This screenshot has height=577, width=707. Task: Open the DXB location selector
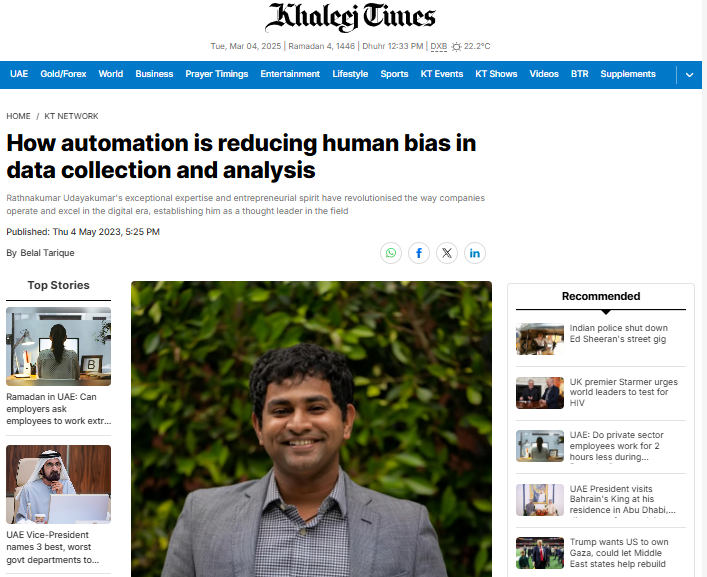(x=439, y=46)
